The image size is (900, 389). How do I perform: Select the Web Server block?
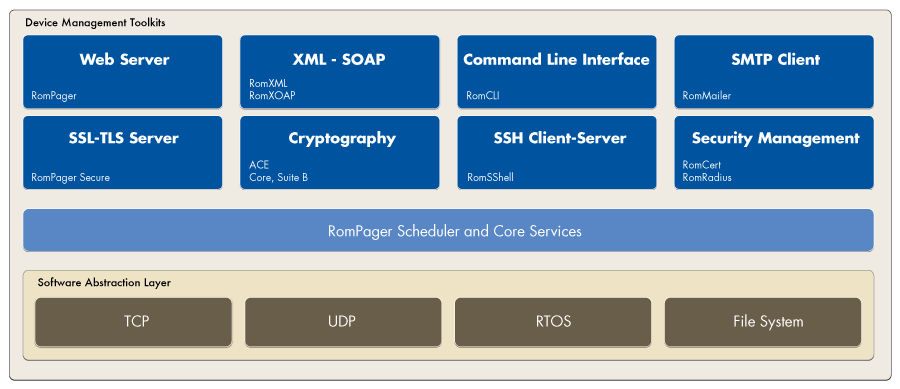tap(122, 72)
